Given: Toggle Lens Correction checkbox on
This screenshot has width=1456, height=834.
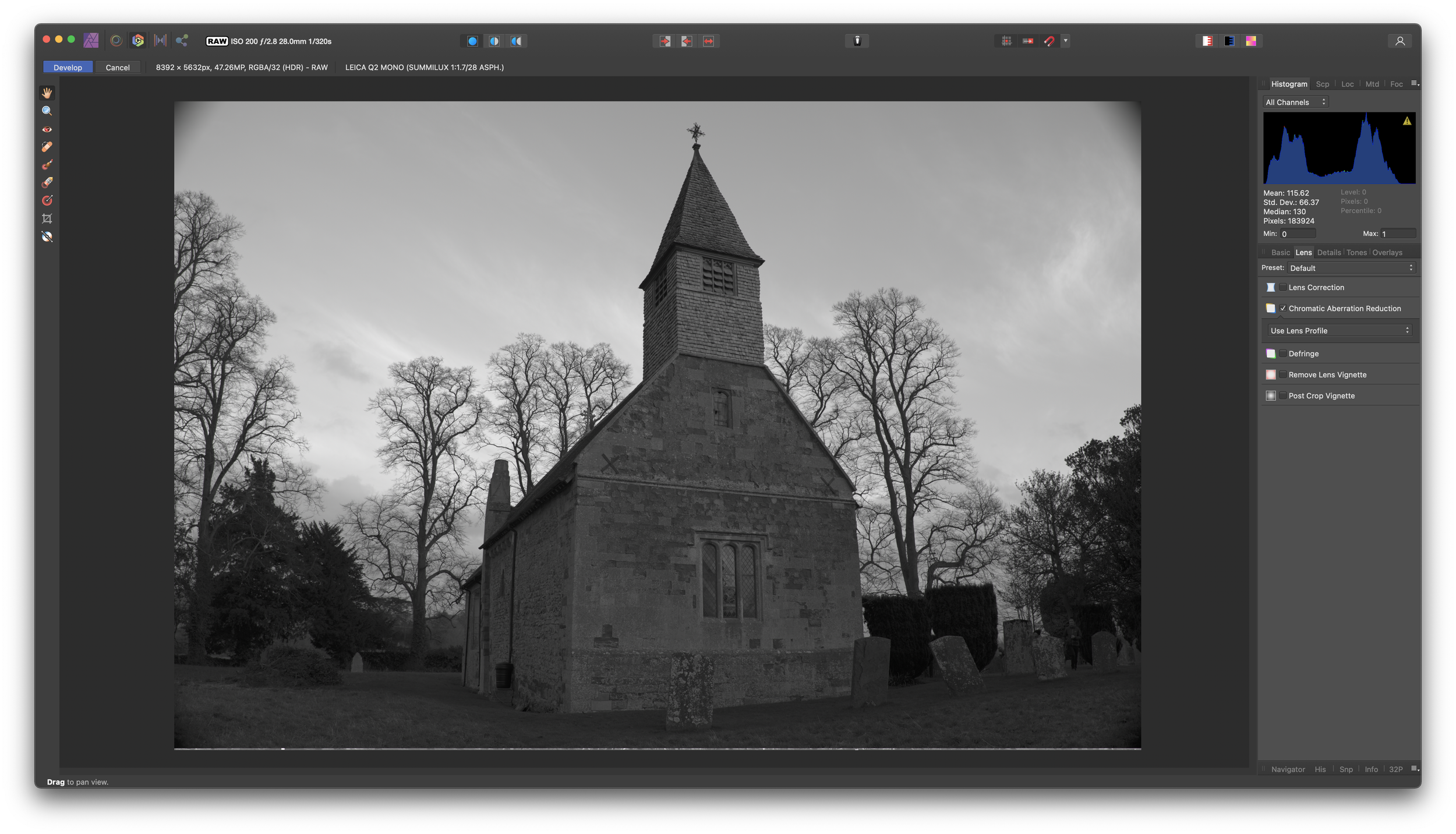Looking at the screenshot, I should (x=1283, y=287).
